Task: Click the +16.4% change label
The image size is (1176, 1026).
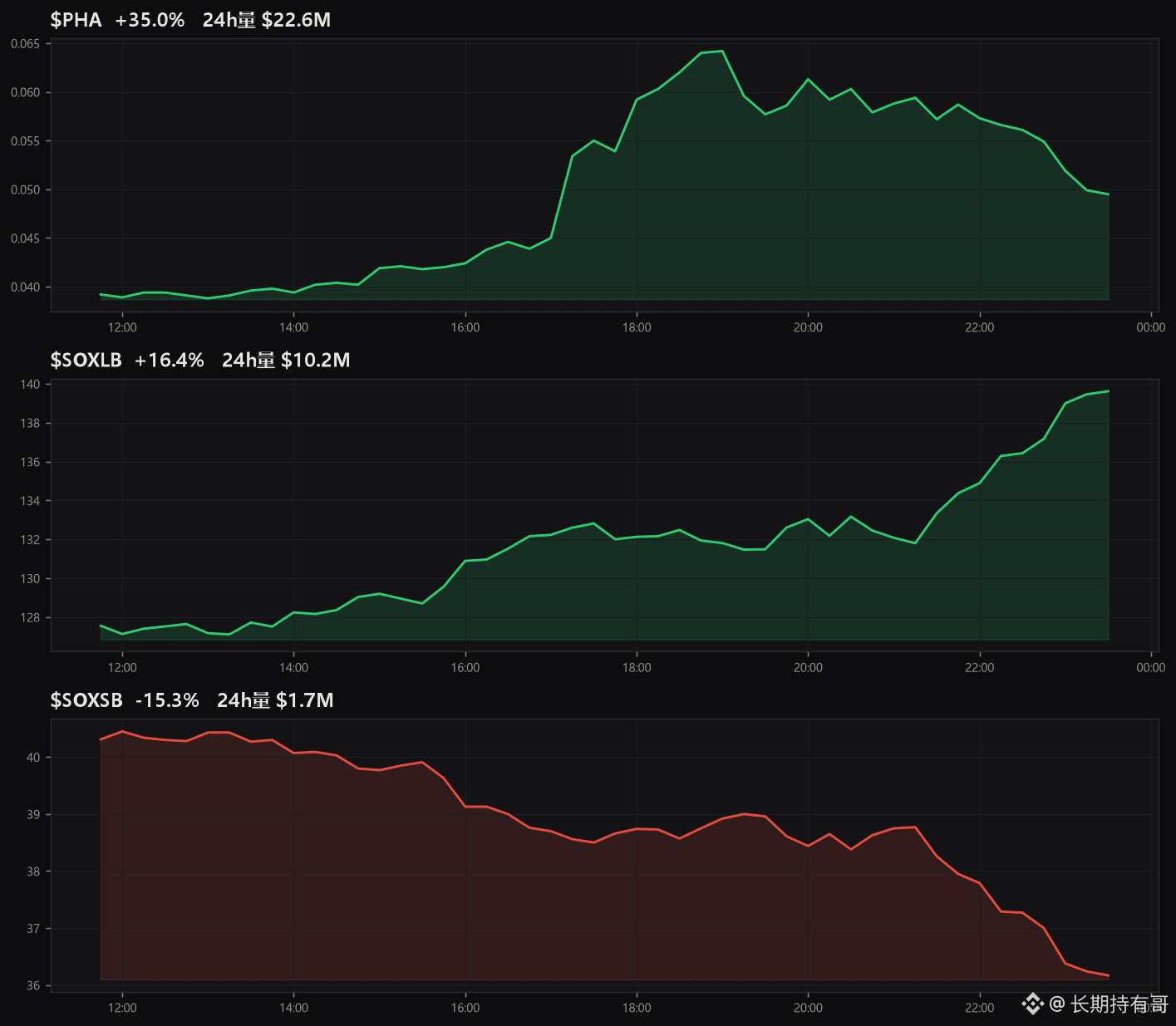Action: [170, 360]
